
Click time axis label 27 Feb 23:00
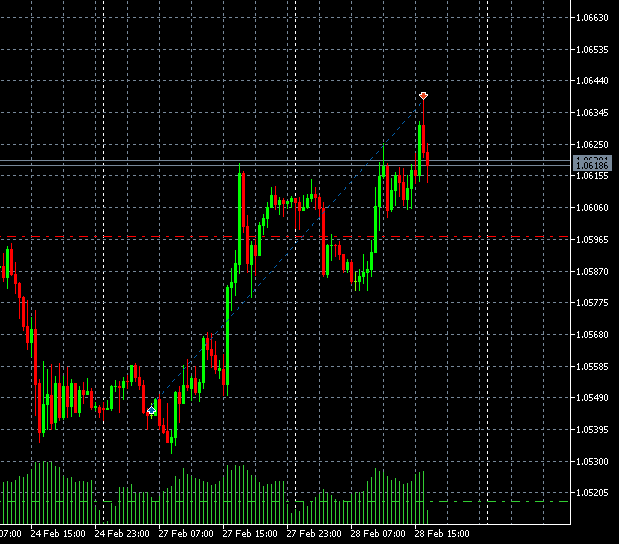[x=314, y=534]
